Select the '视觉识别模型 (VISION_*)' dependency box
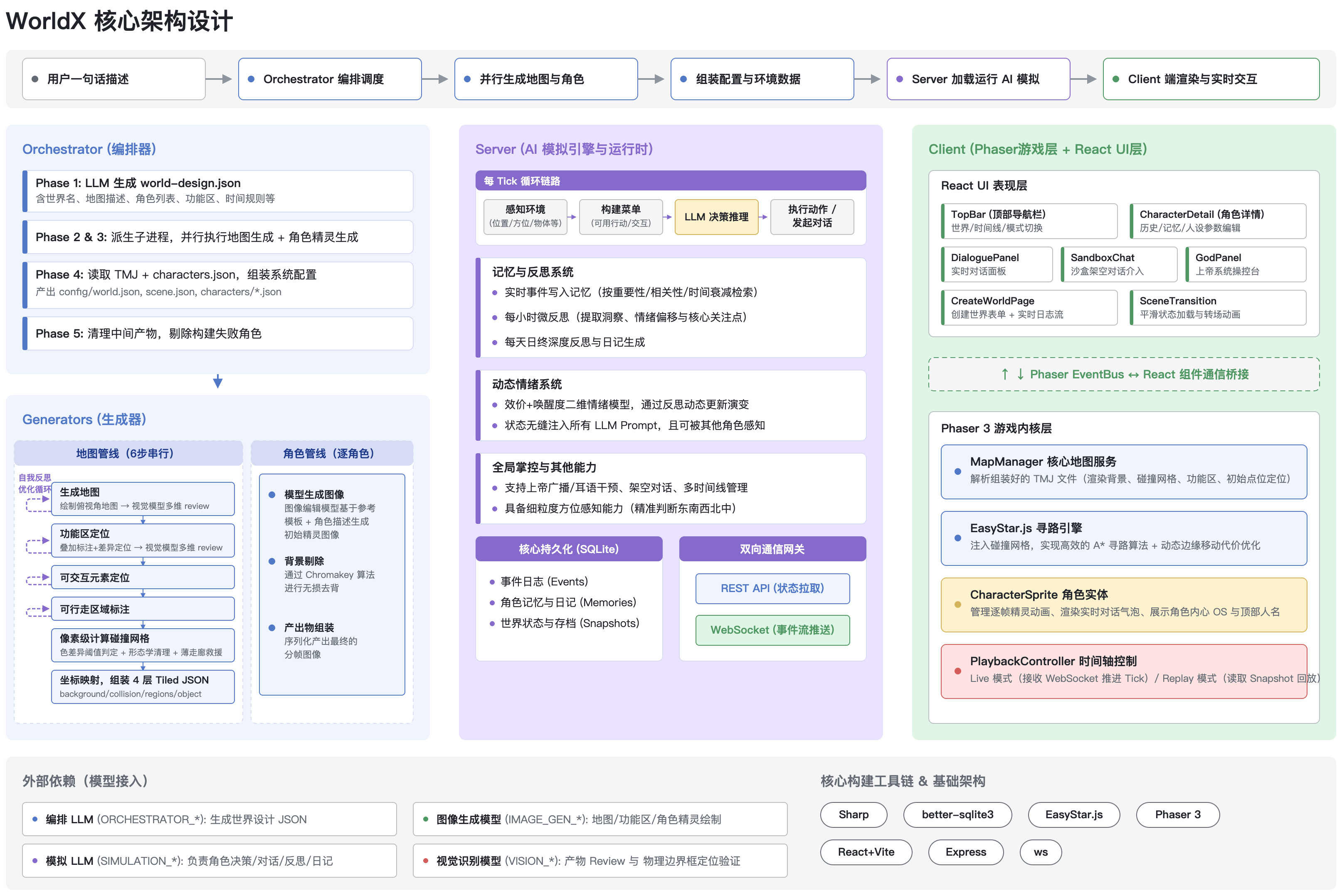 click(x=600, y=861)
